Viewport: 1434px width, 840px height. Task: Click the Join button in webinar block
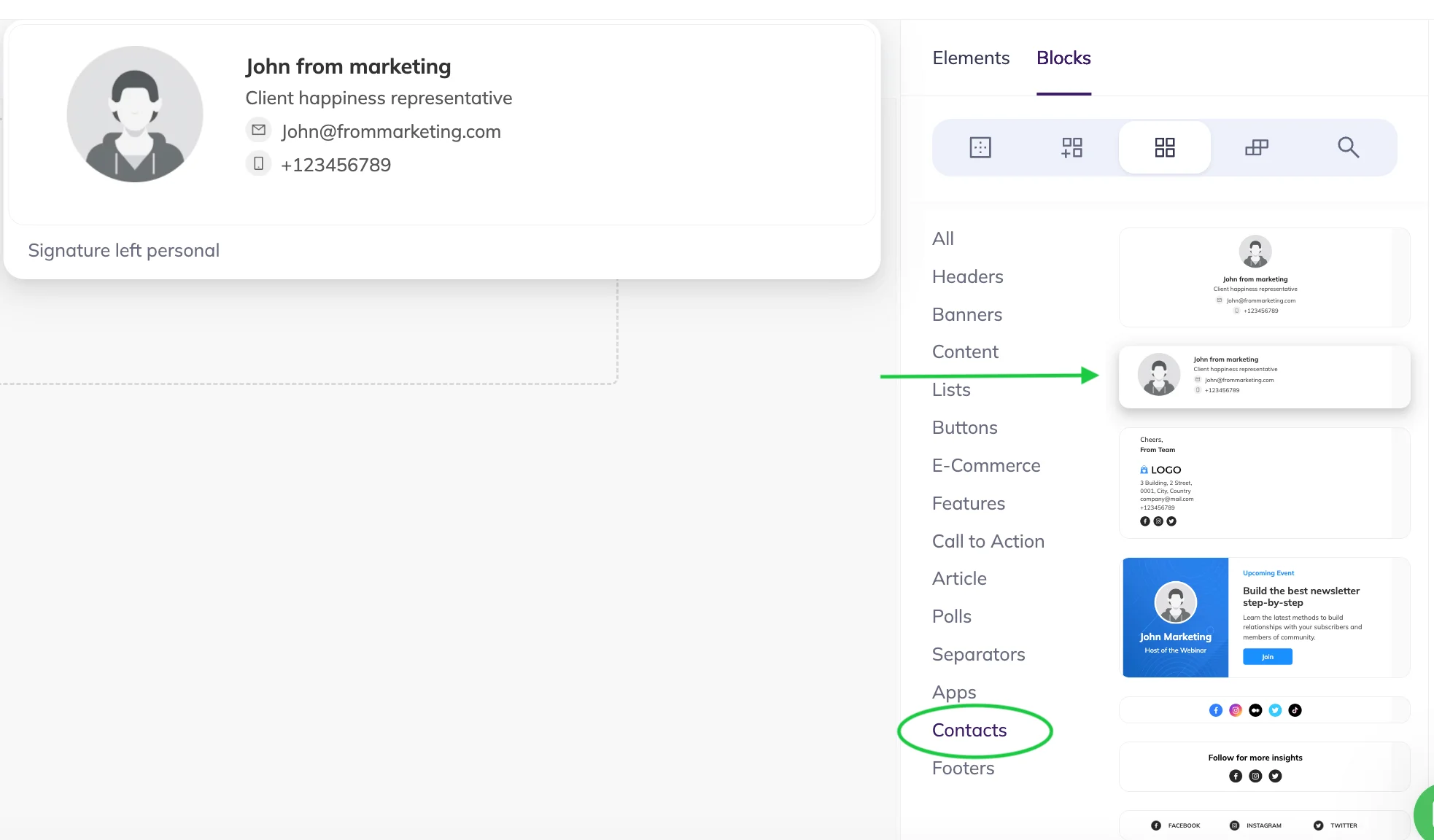pos(1267,657)
